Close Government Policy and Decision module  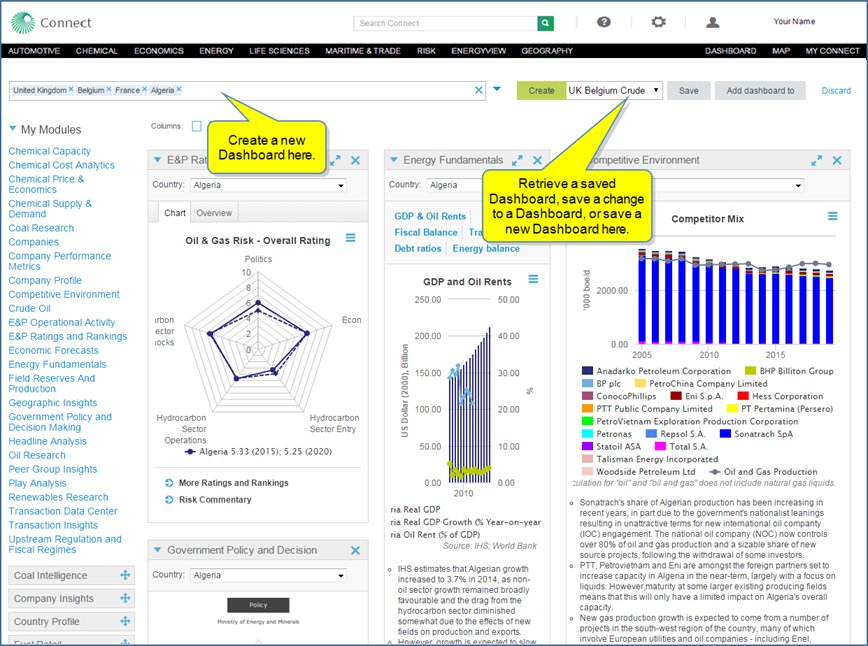coord(355,550)
